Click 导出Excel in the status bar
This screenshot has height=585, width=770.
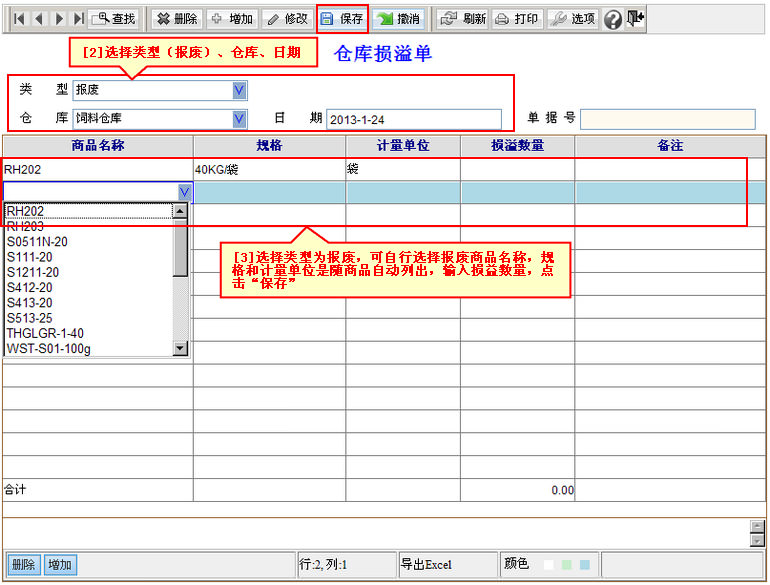tap(426, 565)
